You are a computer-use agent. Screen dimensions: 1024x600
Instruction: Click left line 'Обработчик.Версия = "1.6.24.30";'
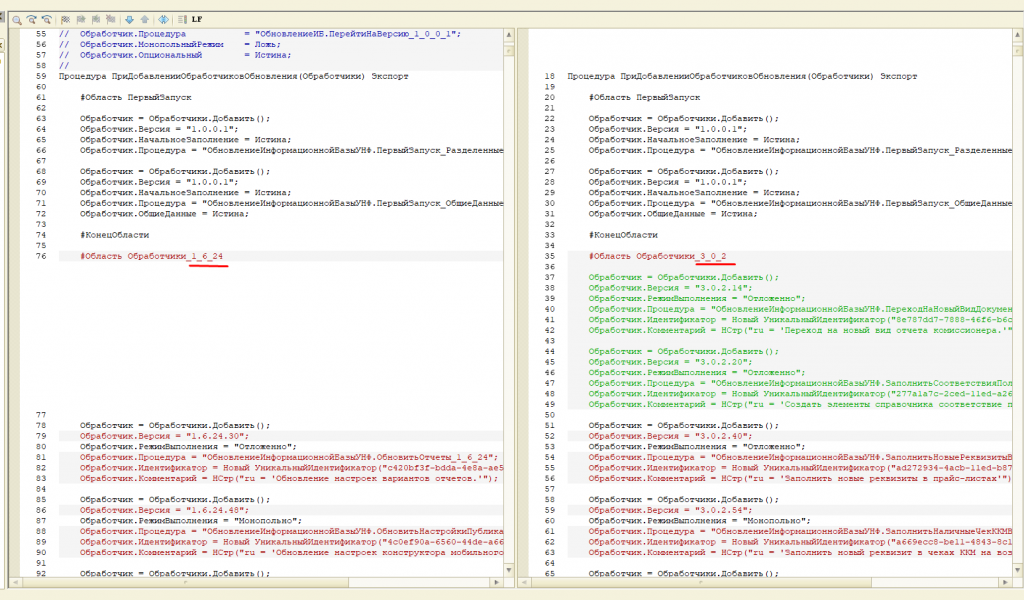point(165,436)
